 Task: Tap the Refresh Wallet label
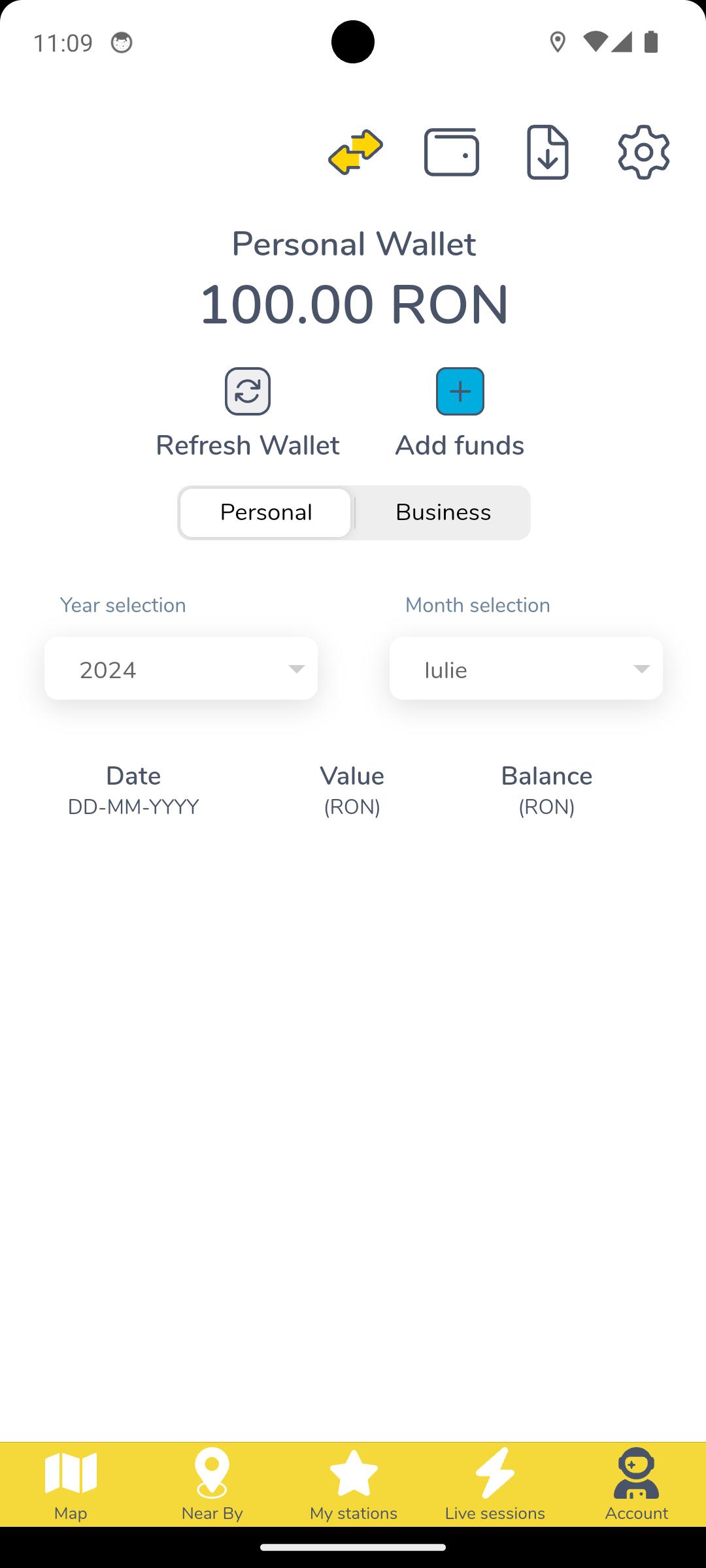(x=248, y=446)
